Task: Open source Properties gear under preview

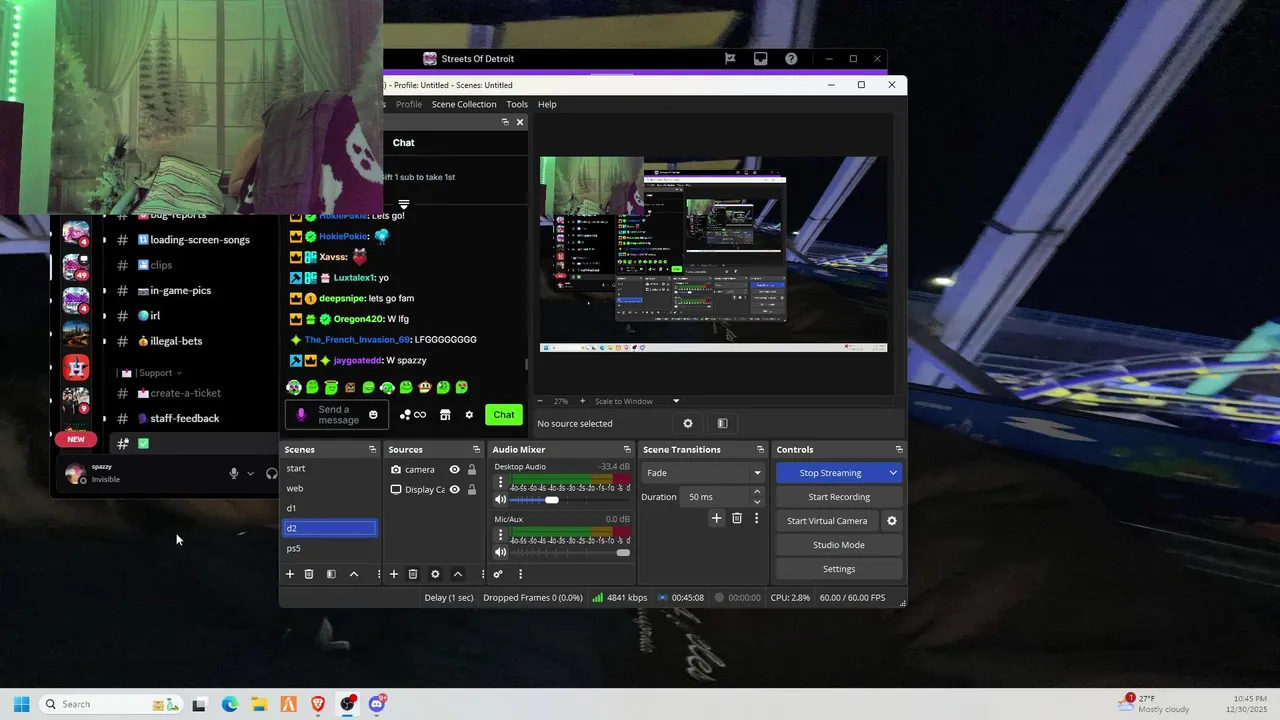Action: point(688,423)
